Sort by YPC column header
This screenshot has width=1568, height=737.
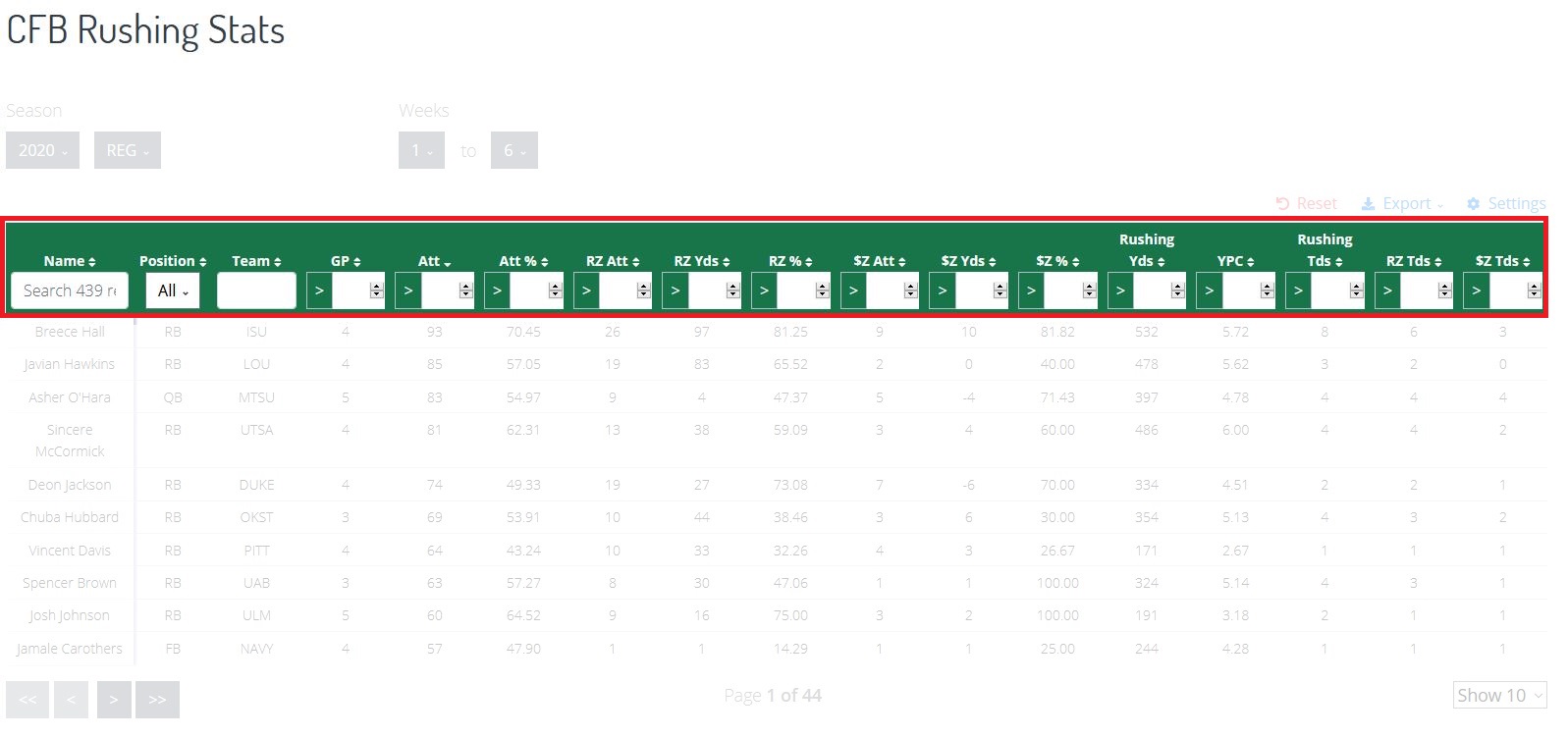(x=1235, y=261)
